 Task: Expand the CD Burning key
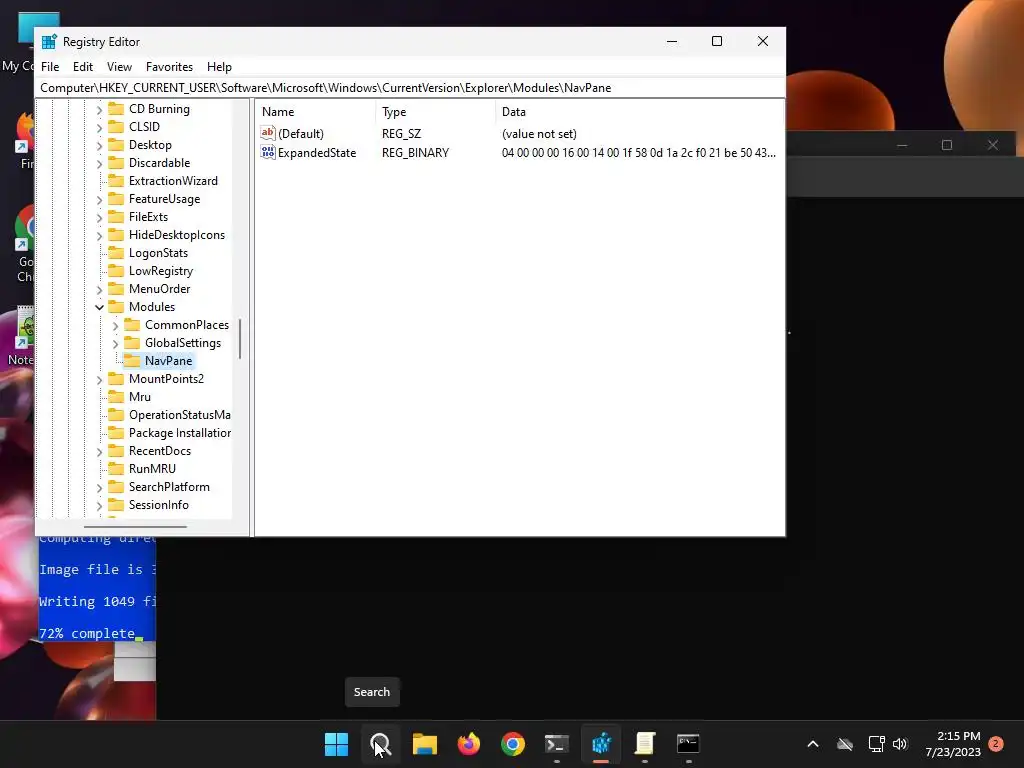[x=99, y=110]
